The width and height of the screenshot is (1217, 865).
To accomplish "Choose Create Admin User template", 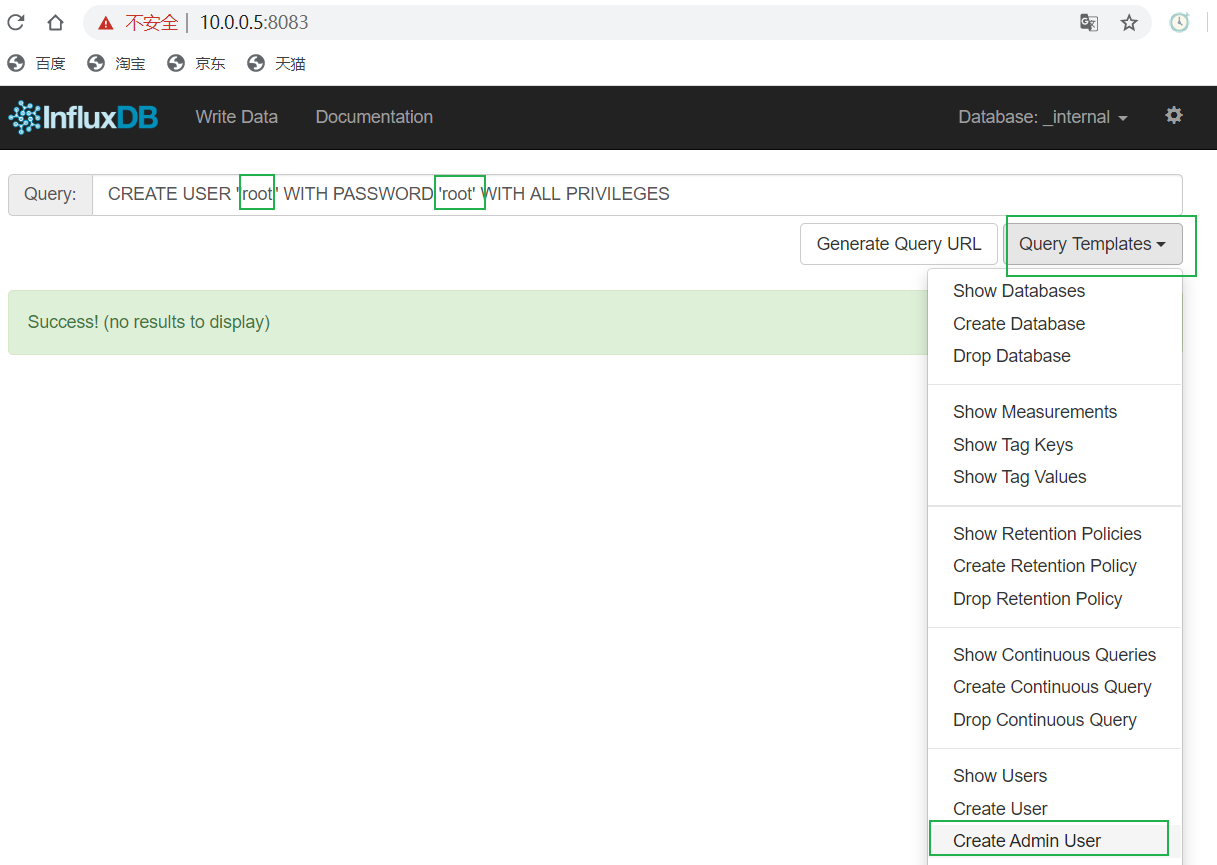I will coord(1027,841).
